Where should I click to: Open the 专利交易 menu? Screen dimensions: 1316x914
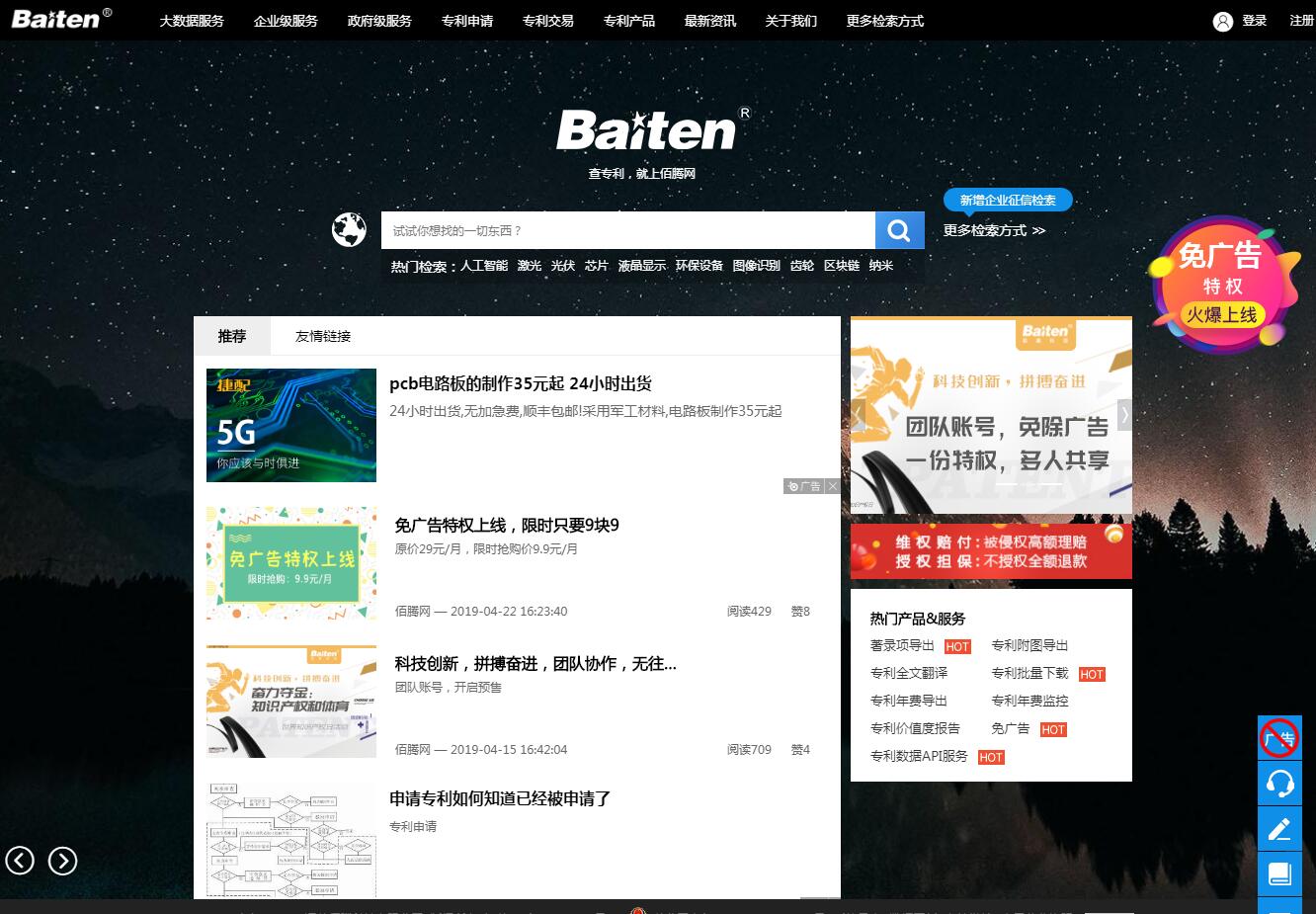(x=548, y=21)
